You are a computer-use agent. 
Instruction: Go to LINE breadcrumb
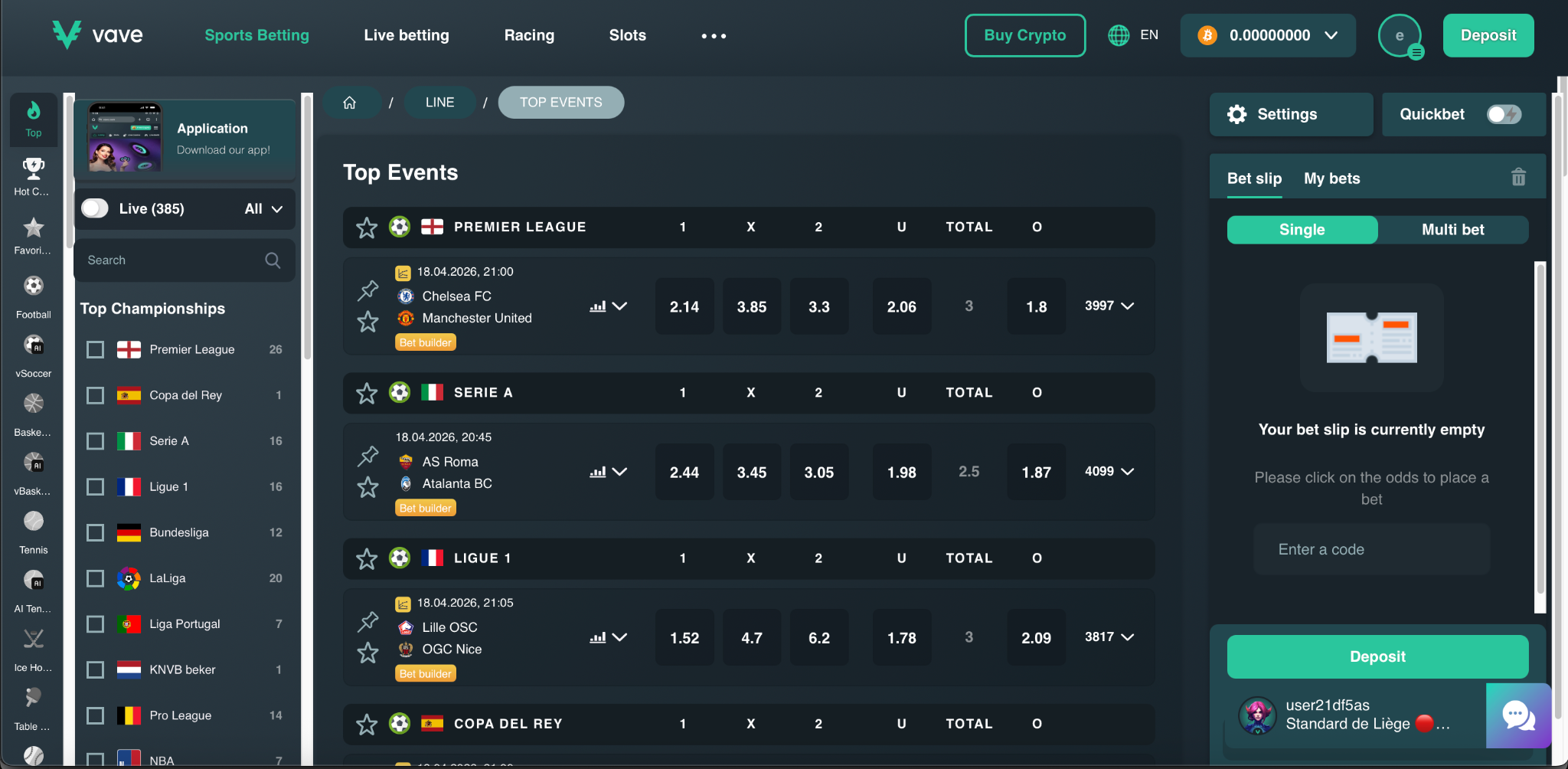coord(440,103)
